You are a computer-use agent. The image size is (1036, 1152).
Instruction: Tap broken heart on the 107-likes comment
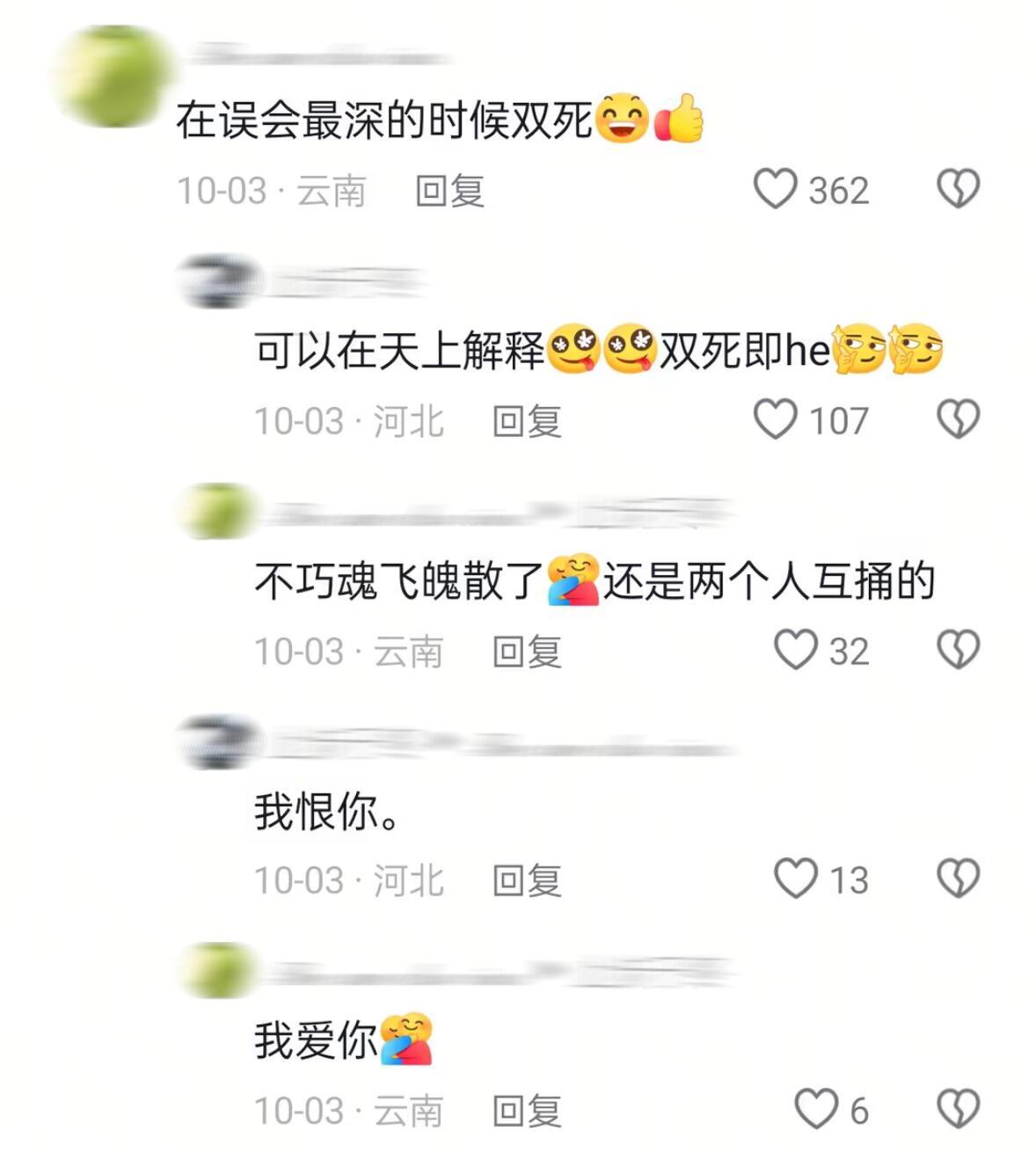[x=958, y=419]
